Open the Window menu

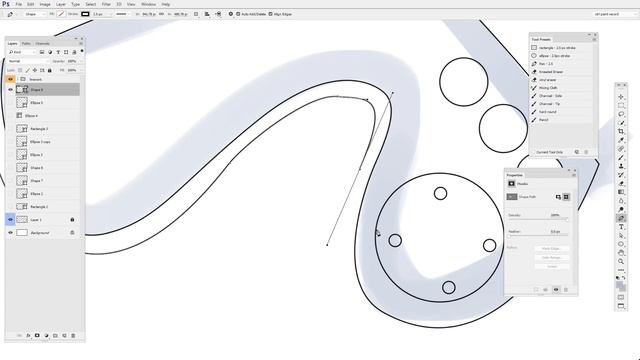tap(149, 4)
